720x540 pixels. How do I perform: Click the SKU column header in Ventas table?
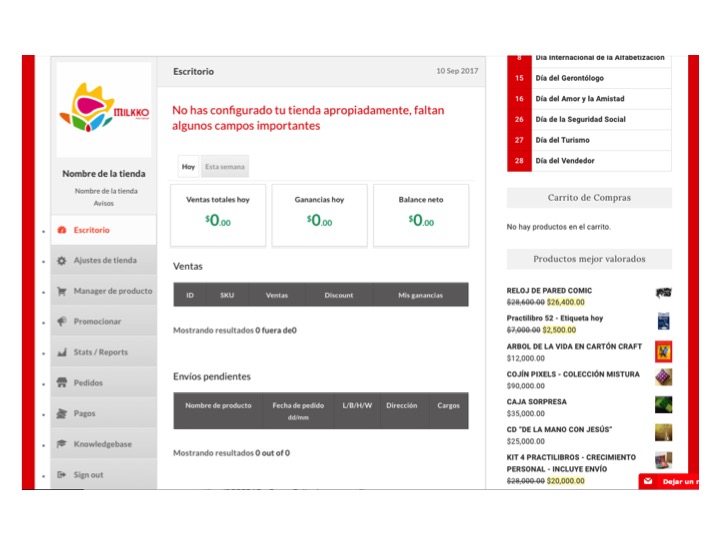click(x=227, y=295)
